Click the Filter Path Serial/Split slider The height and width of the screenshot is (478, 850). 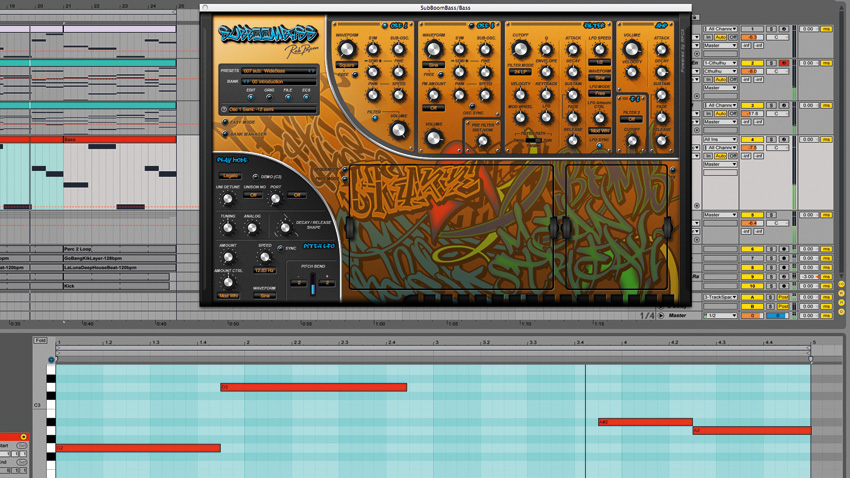tap(533, 140)
